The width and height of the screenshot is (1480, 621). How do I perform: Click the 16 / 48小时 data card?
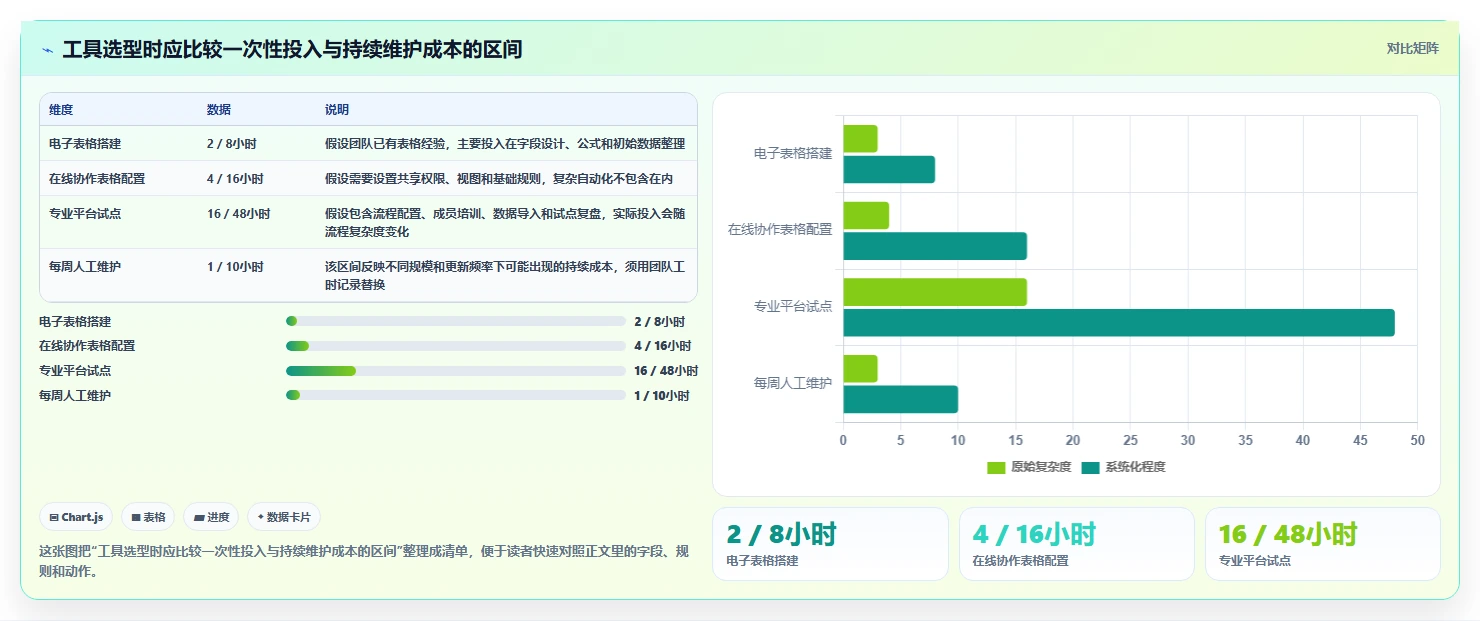coord(1322,544)
